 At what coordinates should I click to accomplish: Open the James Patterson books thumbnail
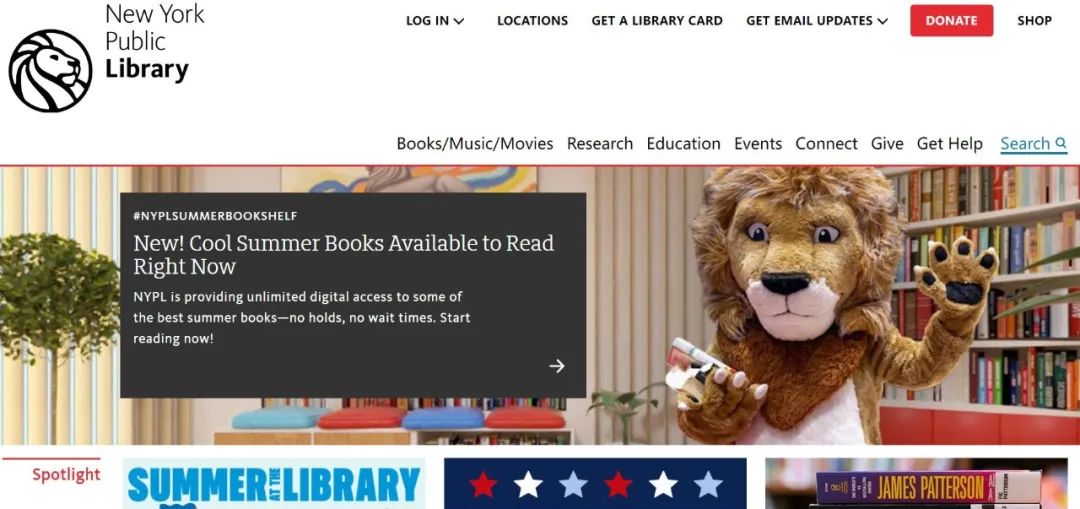(x=916, y=484)
